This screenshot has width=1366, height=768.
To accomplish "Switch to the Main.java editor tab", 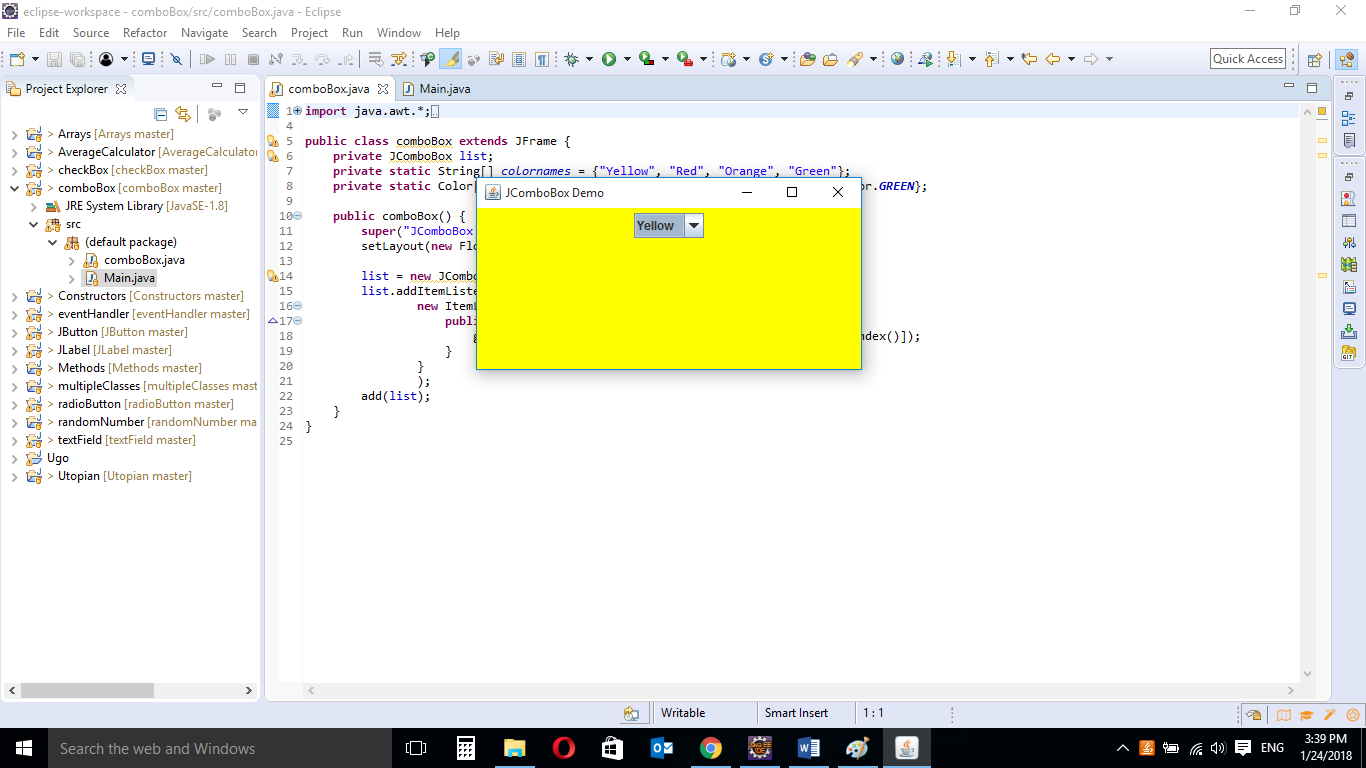I will pyautogui.click(x=443, y=89).
